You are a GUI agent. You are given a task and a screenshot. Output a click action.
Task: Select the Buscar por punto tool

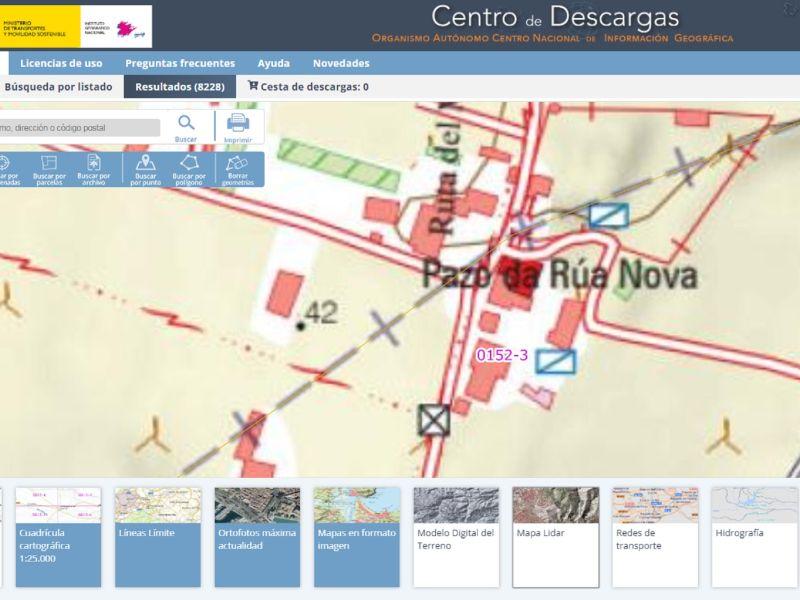[x=145, y=169]
